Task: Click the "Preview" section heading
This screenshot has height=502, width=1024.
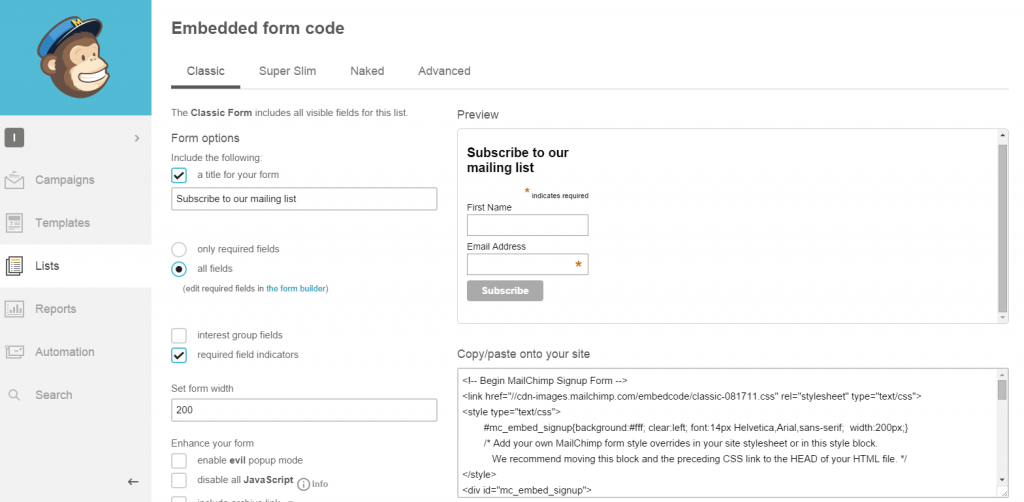Action: (x=477, y=115)
